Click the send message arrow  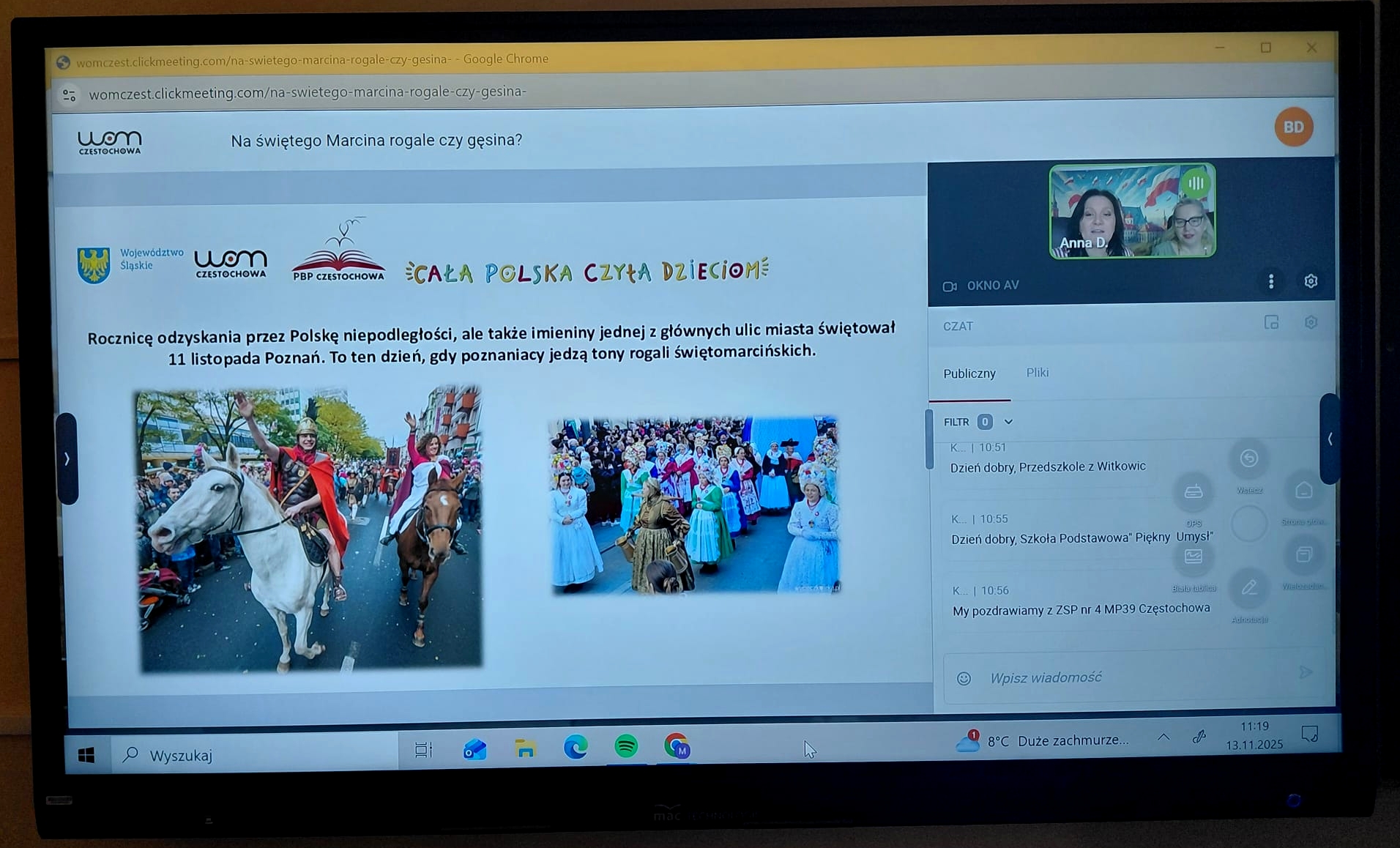pyautogui.click(x=1306, y=672)
